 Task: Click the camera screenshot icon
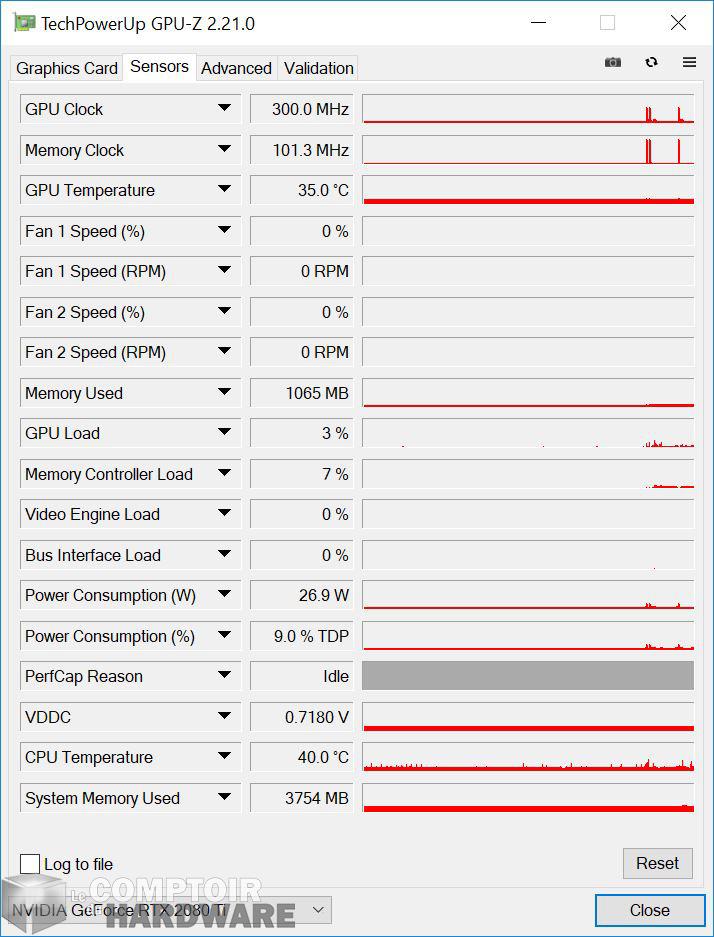pyautogui.click(x=613, y=62)
